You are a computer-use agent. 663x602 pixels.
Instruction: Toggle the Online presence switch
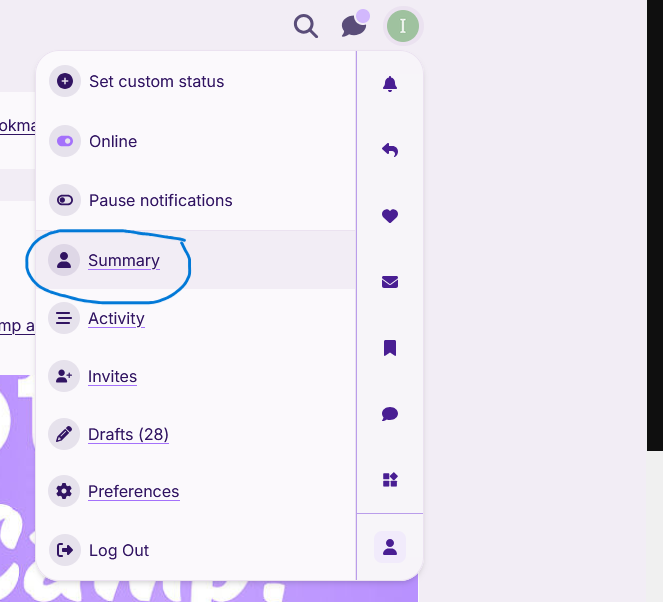196,141
